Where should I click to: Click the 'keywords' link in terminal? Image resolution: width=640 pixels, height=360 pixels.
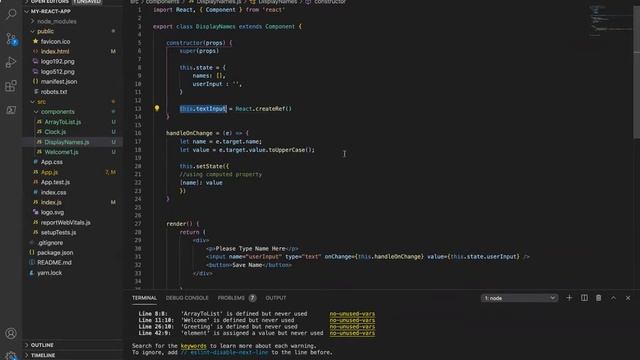coord(193,346)
